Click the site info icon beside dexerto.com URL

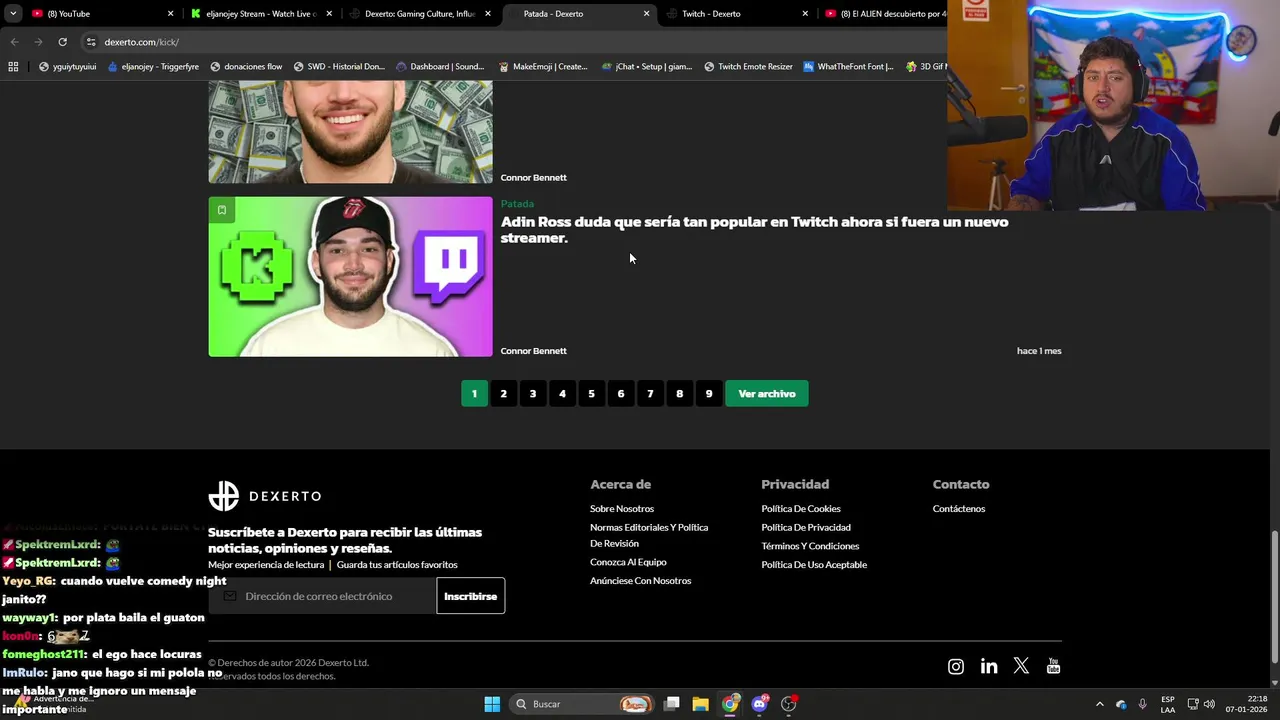[x=91, y=42]
